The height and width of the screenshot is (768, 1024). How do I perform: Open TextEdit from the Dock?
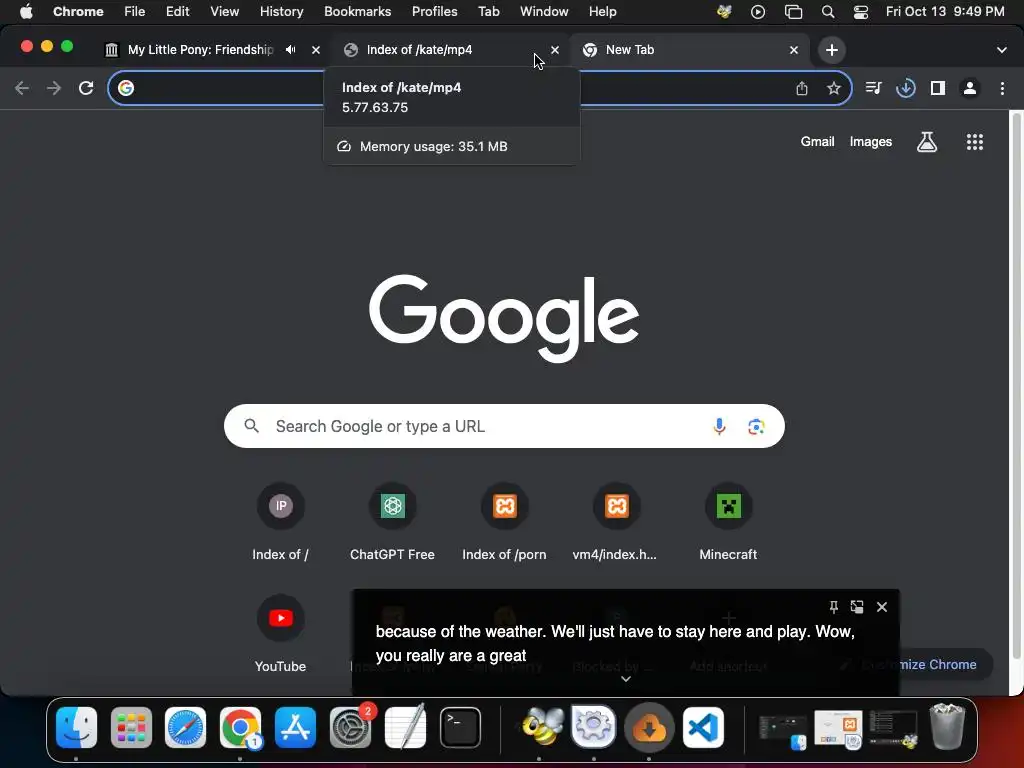405,727
